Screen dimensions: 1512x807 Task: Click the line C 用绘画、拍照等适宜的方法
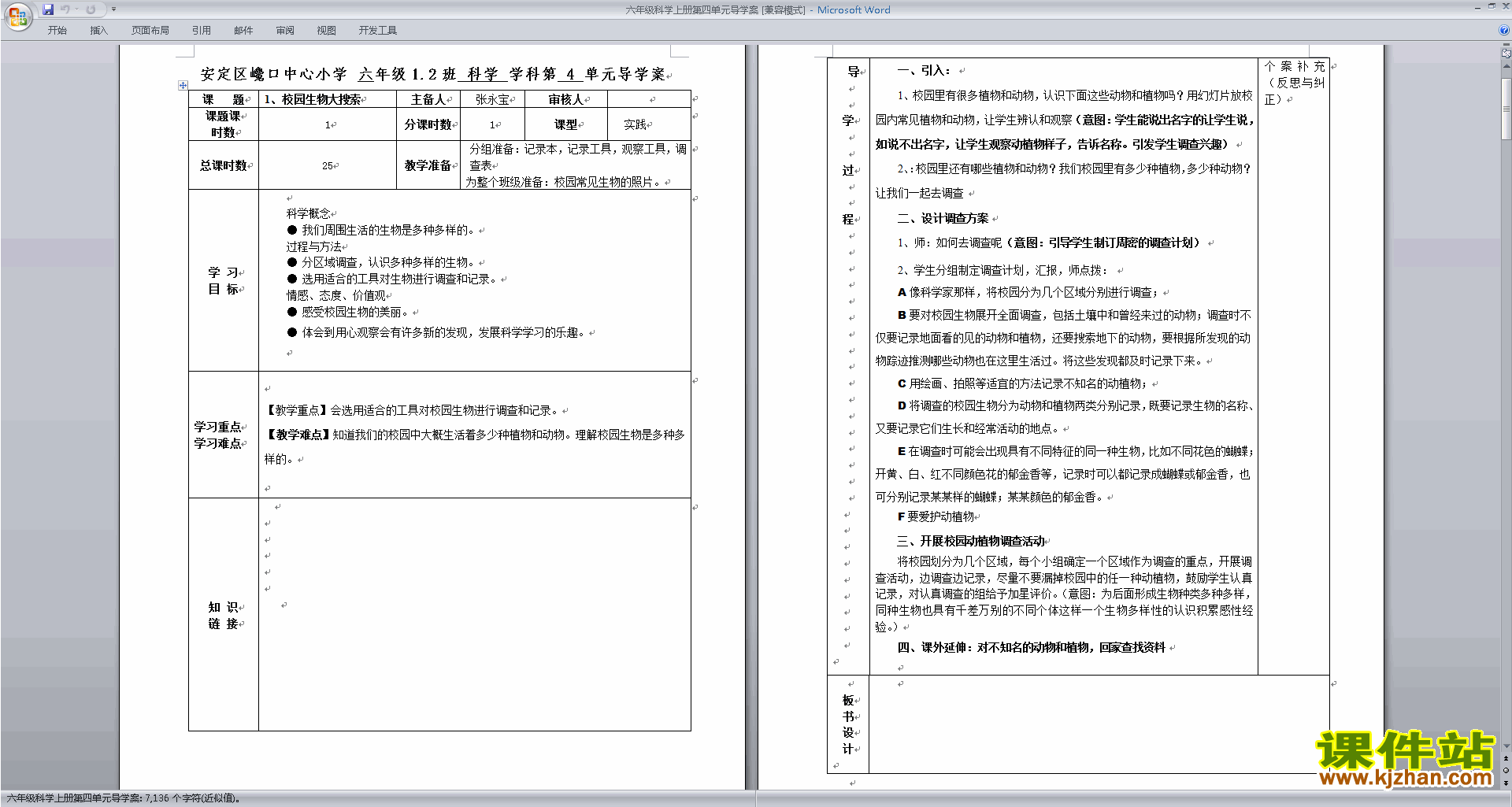[x=1023, y=383]
